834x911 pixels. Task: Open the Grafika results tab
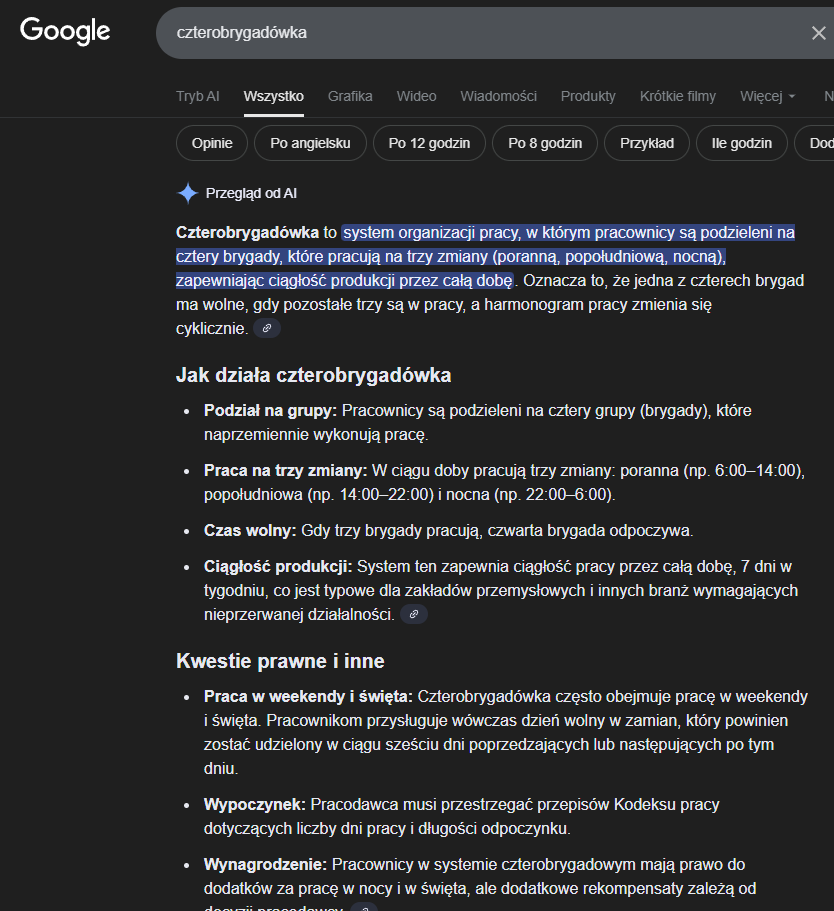coord(350,96)
